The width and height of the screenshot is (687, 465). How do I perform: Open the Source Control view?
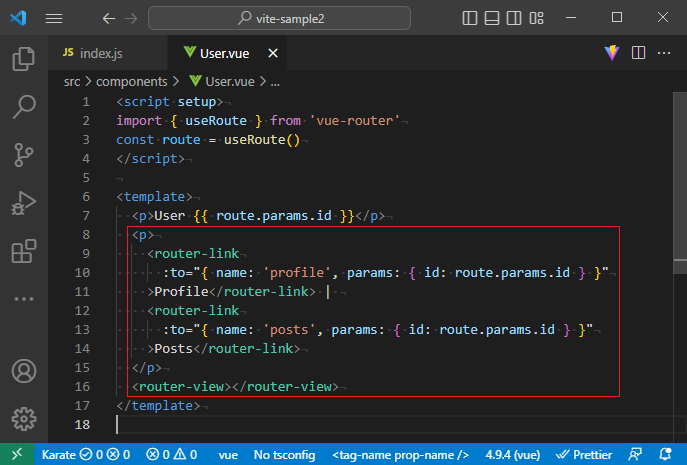click(x=24, y=155)
